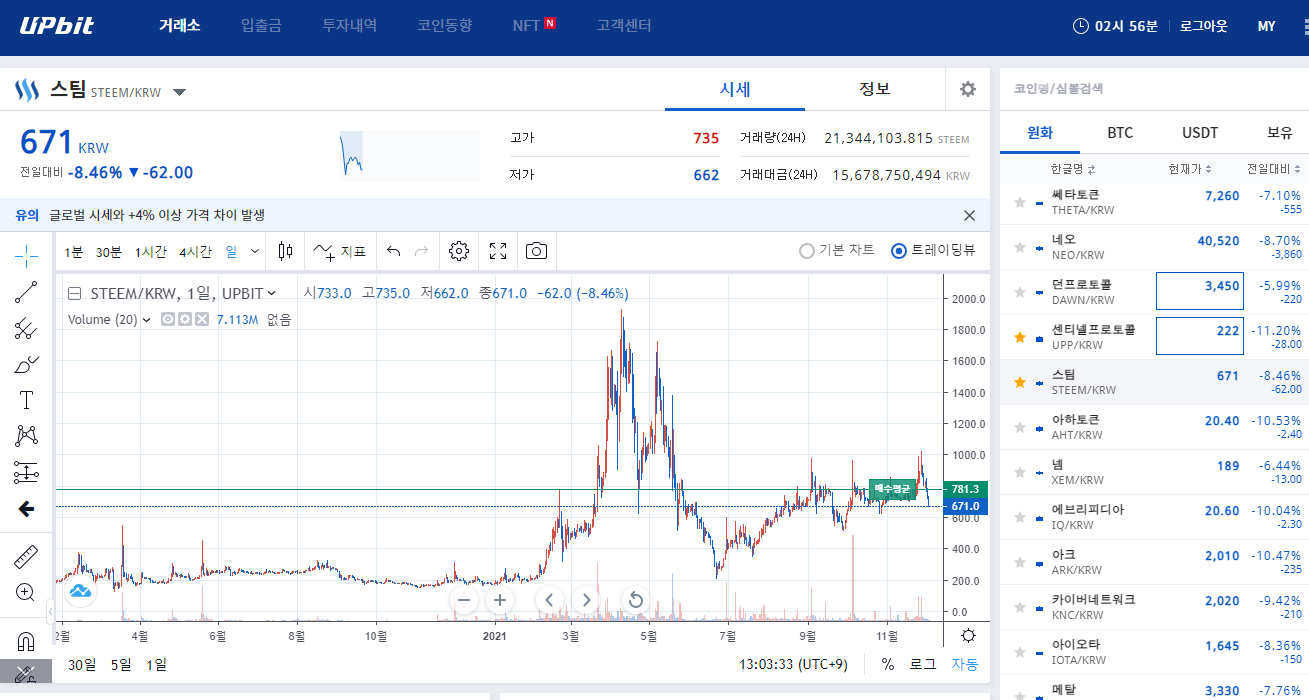Screen dimensions: 1309x700
Task: Collapse the STEEM/KRW chart legend
Action: coord(74,293)
